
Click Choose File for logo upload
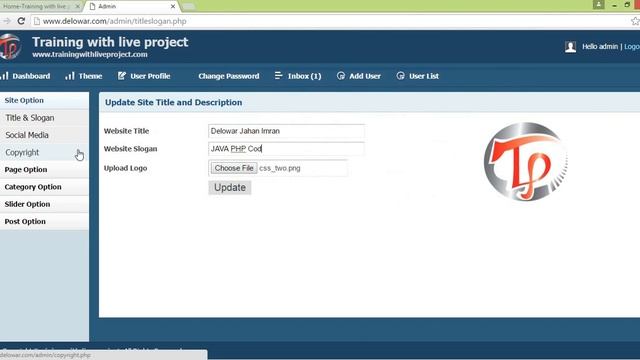click(234, 168)
